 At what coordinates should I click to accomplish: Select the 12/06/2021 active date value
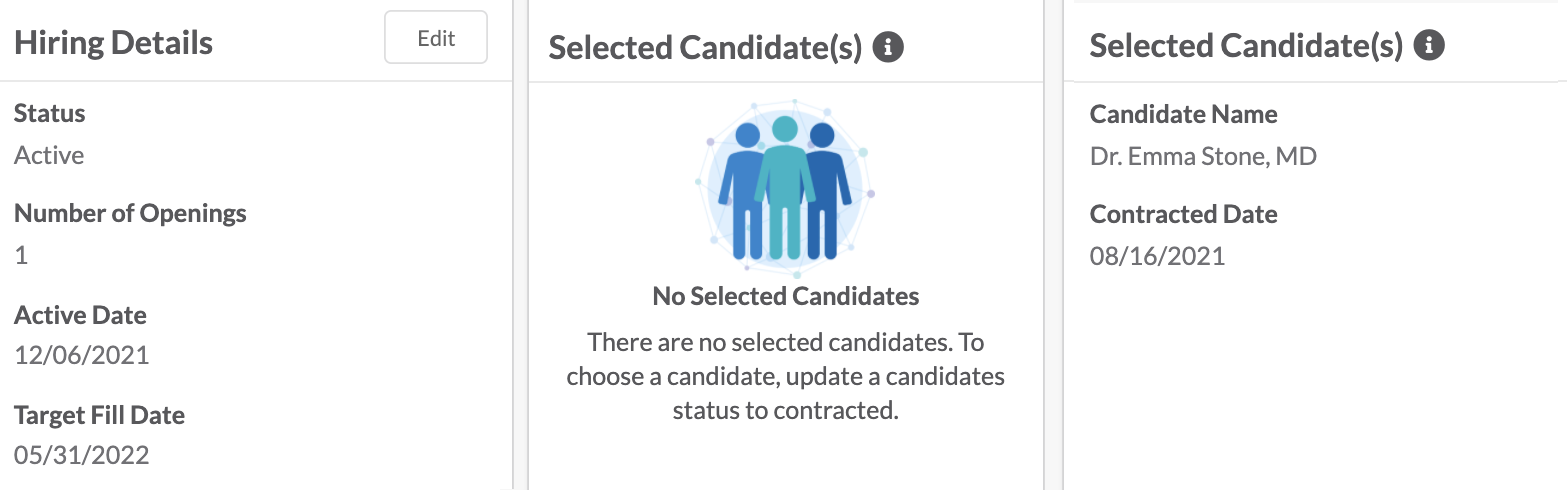(x=81, y=355)
